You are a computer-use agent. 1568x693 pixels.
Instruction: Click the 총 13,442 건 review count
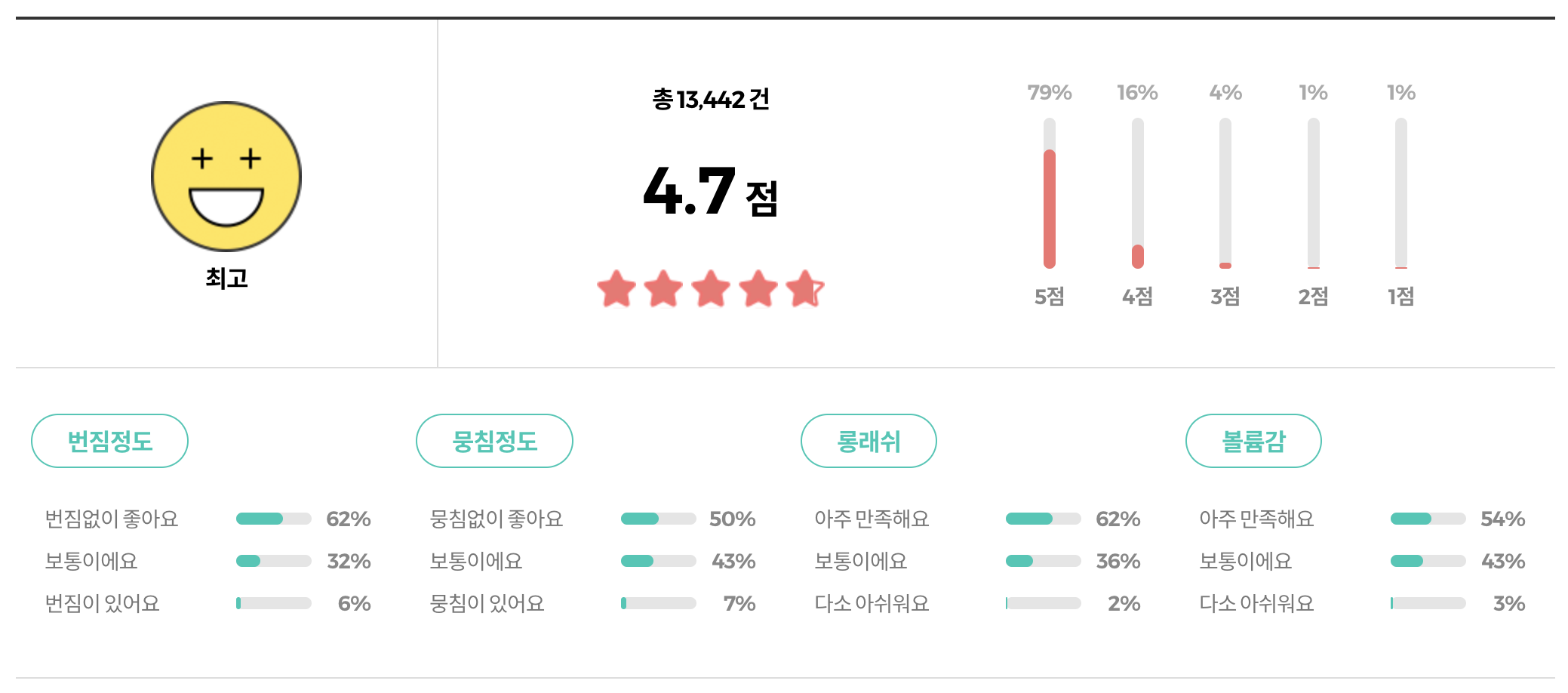[709, 98]
